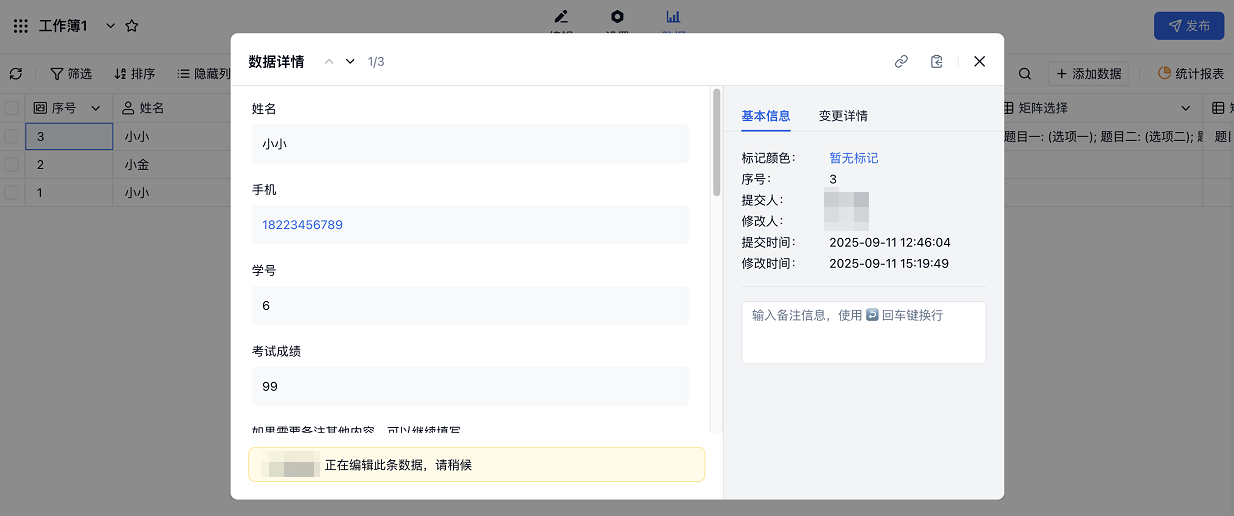
Task: Star the 工作簿1 workbook
Action: tap(132, 26)
